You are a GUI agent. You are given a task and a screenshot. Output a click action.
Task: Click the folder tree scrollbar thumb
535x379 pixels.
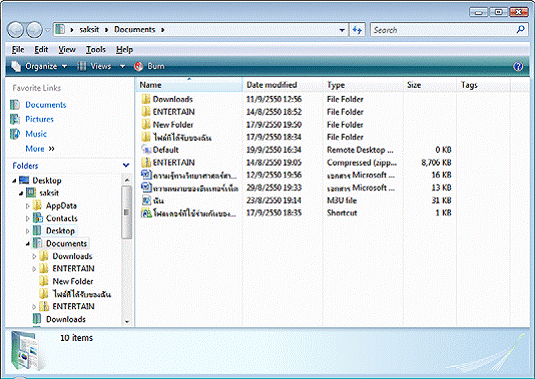(x=126, y=212)
